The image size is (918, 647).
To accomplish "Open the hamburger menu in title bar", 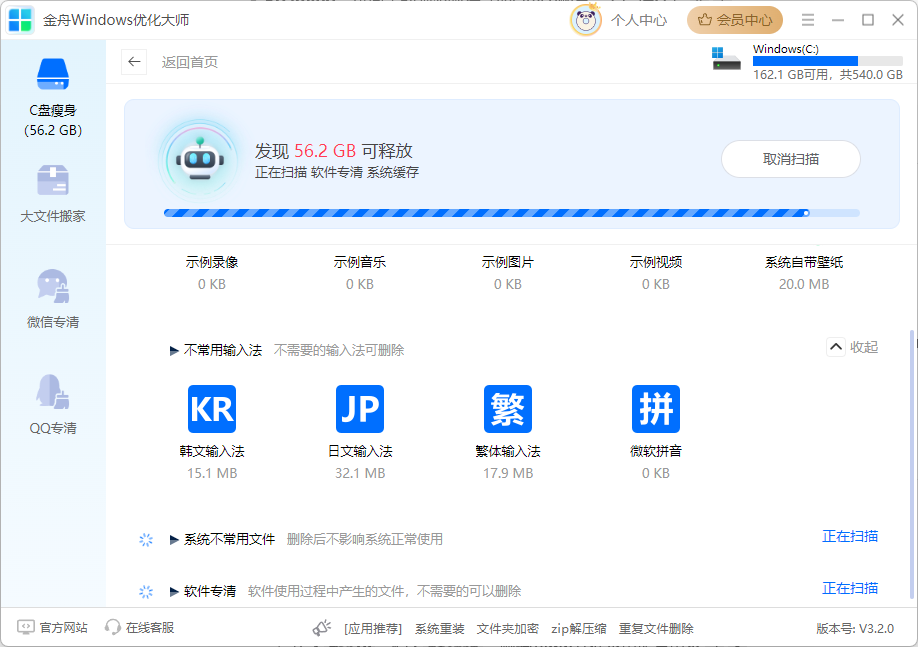I will click(x=808, y=20).
